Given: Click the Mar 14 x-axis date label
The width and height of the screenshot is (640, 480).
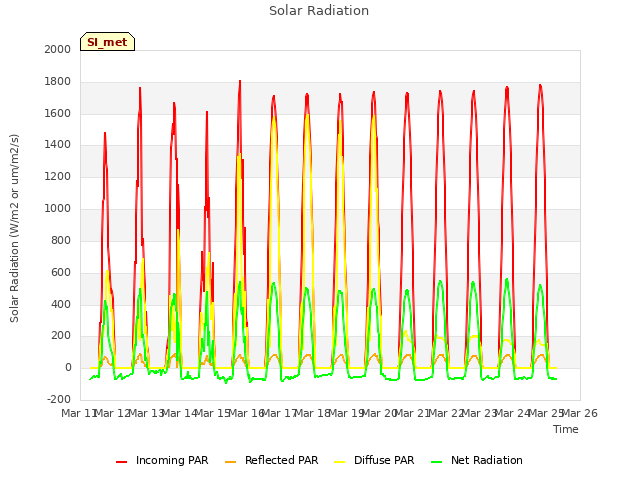Looking at the screenshot, I should pos(179,413).
